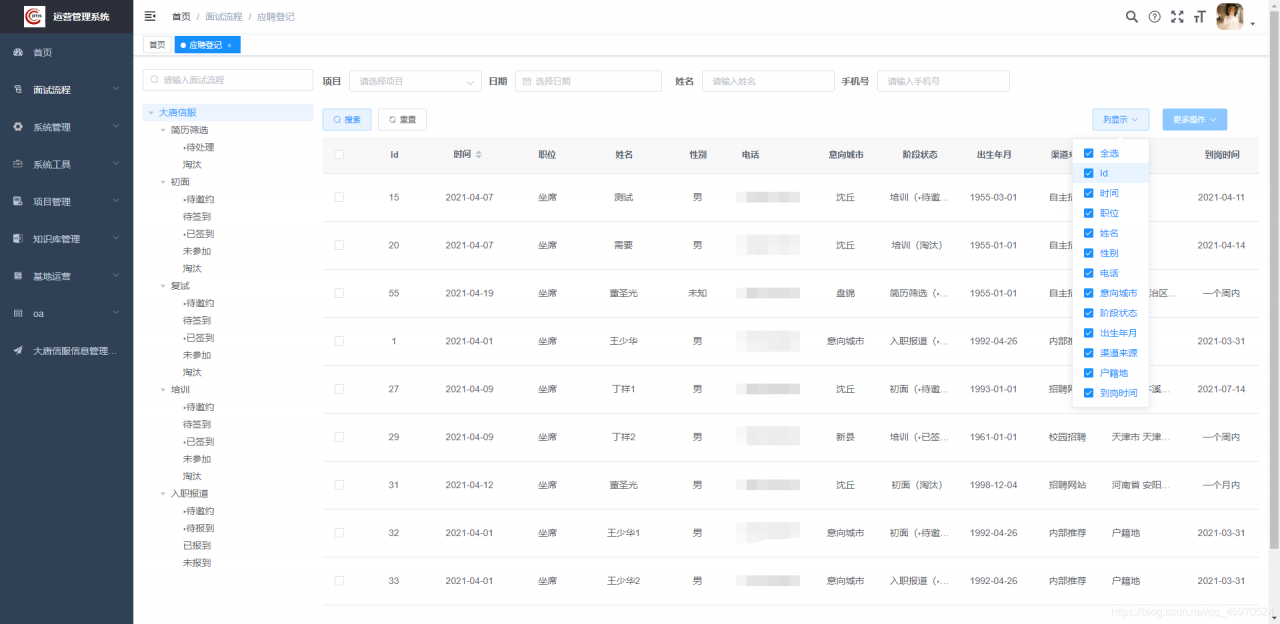
Task: Click the 搜索 button
Action: point(347,119)
